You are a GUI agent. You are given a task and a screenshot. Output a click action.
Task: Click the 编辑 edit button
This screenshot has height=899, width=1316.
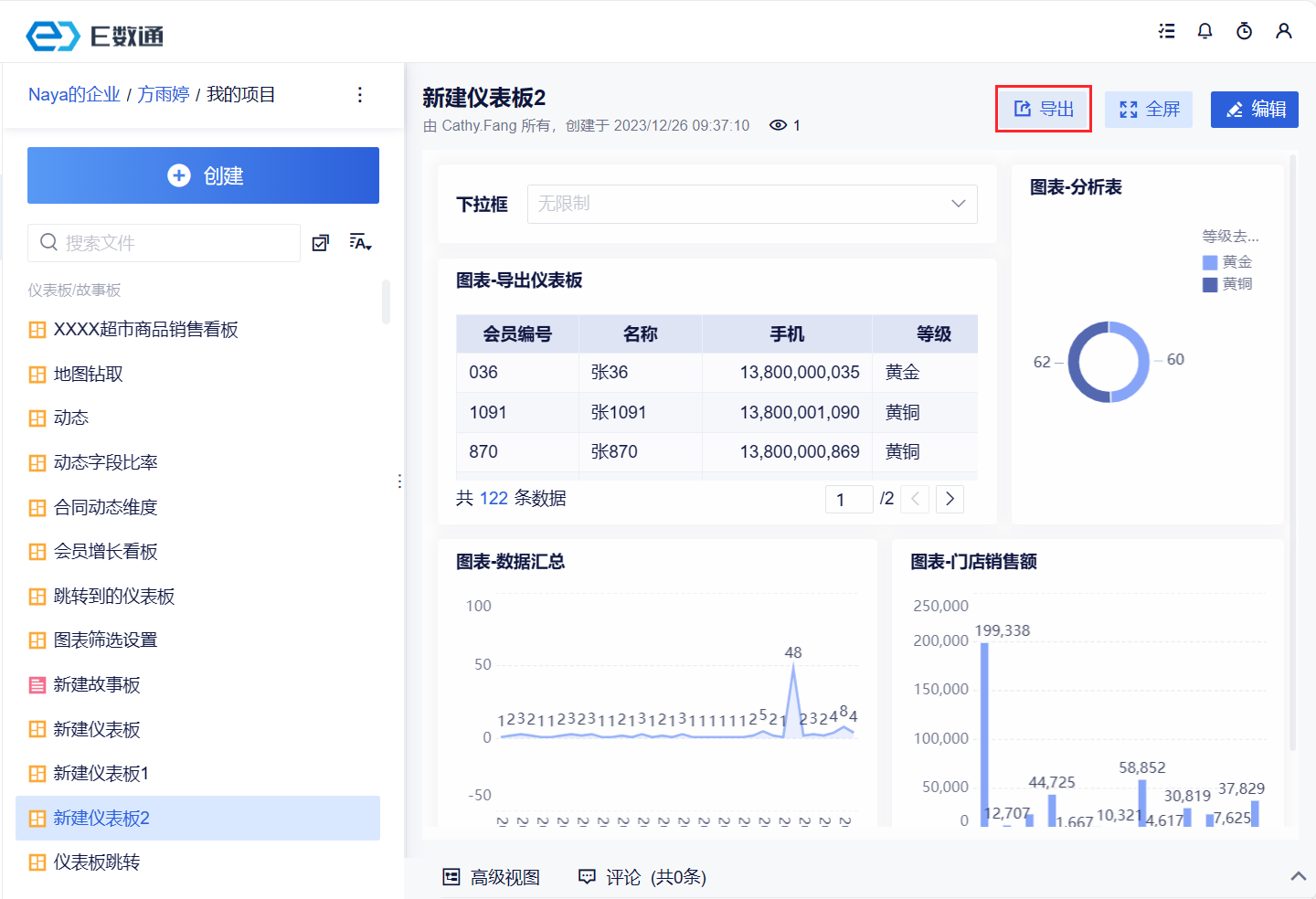click(x=1255, y=110)
